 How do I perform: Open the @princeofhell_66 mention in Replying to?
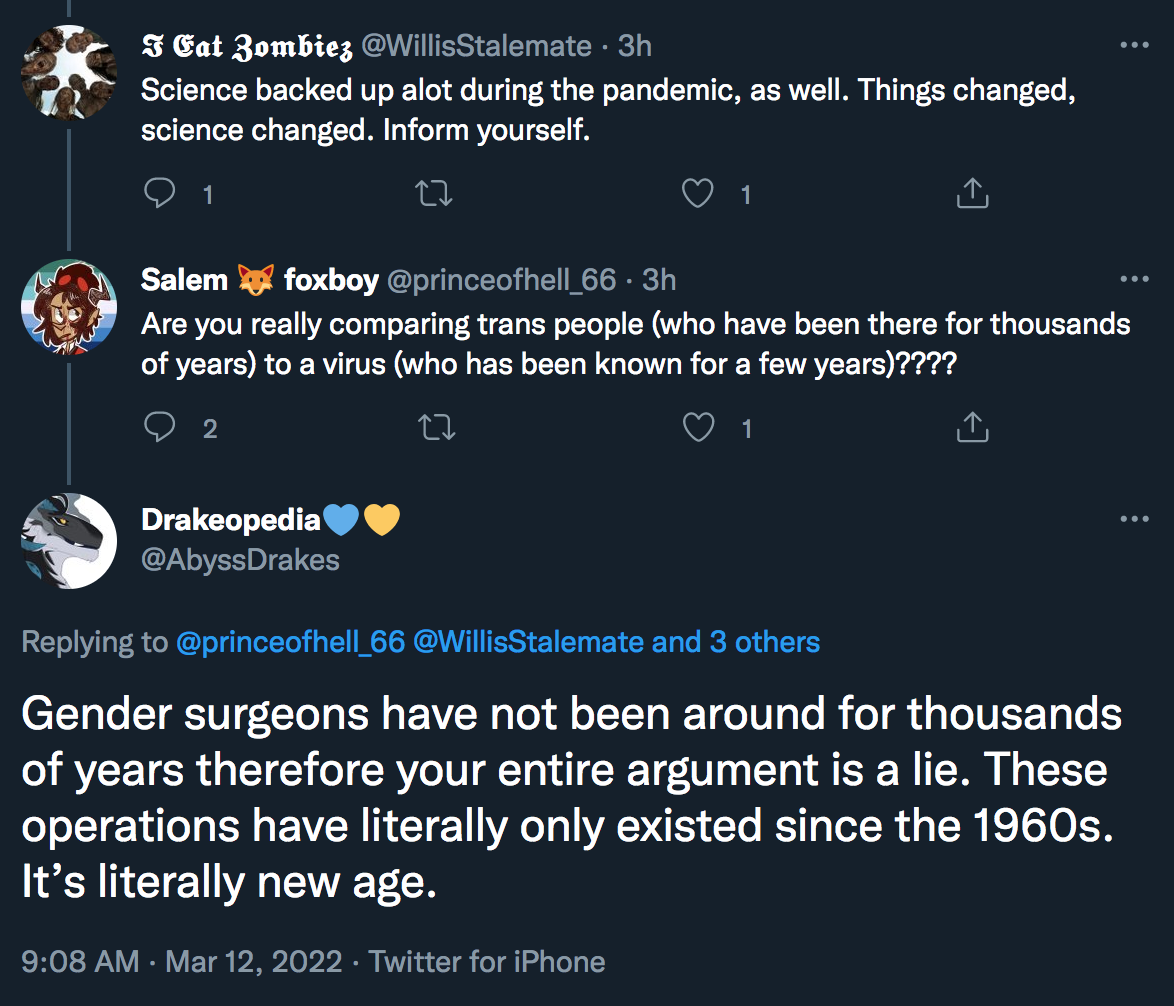(291, 642)
